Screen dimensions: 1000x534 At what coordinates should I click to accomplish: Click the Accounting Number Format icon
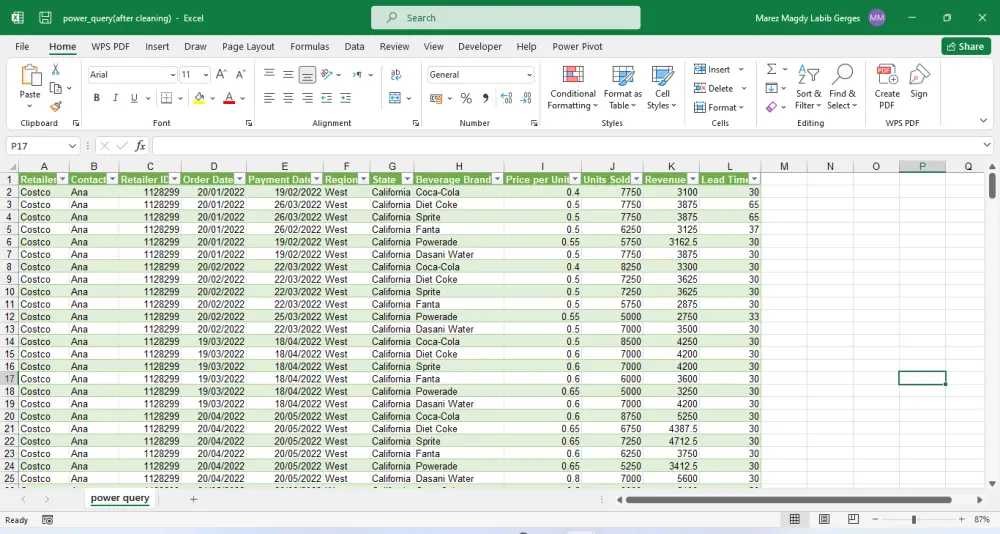tap(436, 98)
